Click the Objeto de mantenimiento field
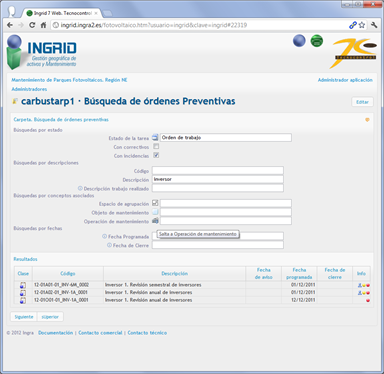This screenshot has height=374, width=384. coord(226,212)
